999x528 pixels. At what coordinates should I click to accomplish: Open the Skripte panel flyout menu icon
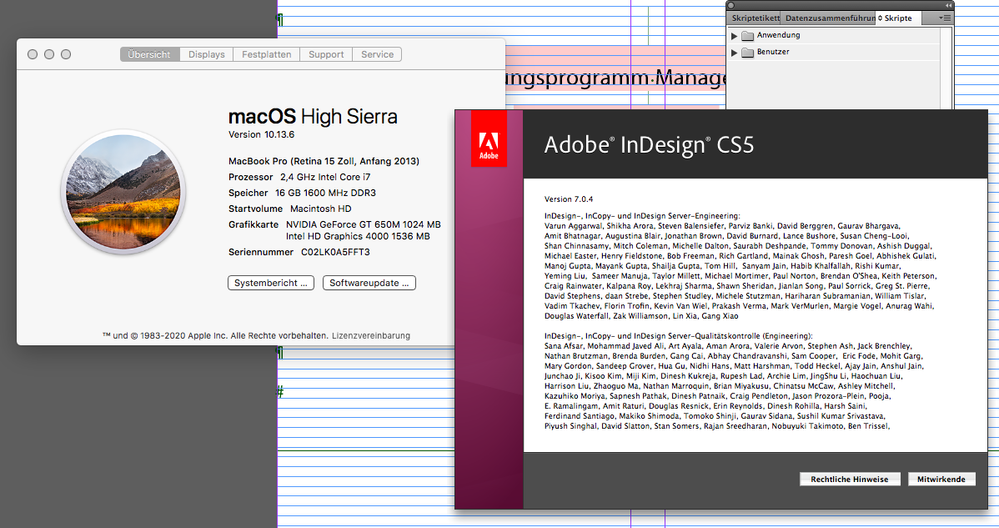click(946, 18)
